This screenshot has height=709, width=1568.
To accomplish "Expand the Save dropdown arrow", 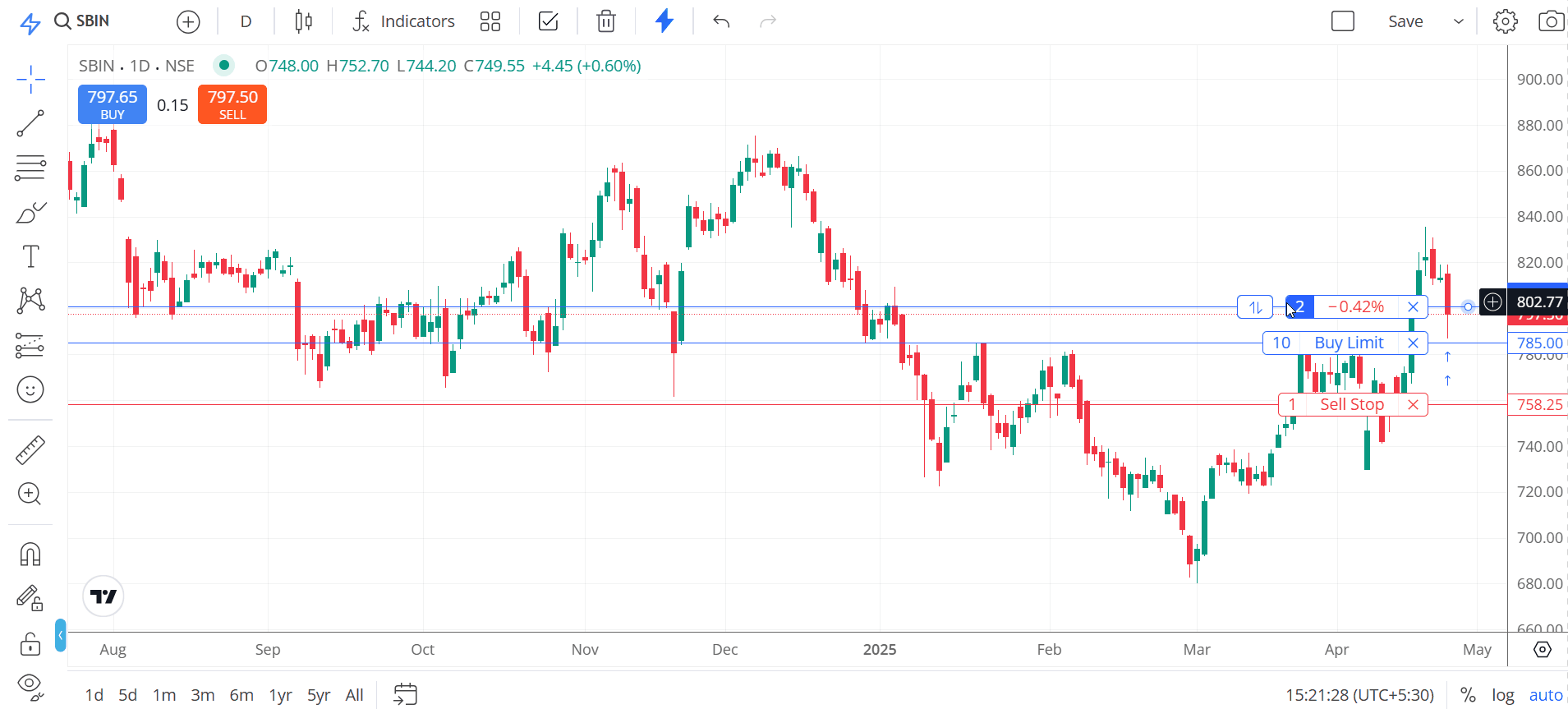I will (x=1459, y=22).
